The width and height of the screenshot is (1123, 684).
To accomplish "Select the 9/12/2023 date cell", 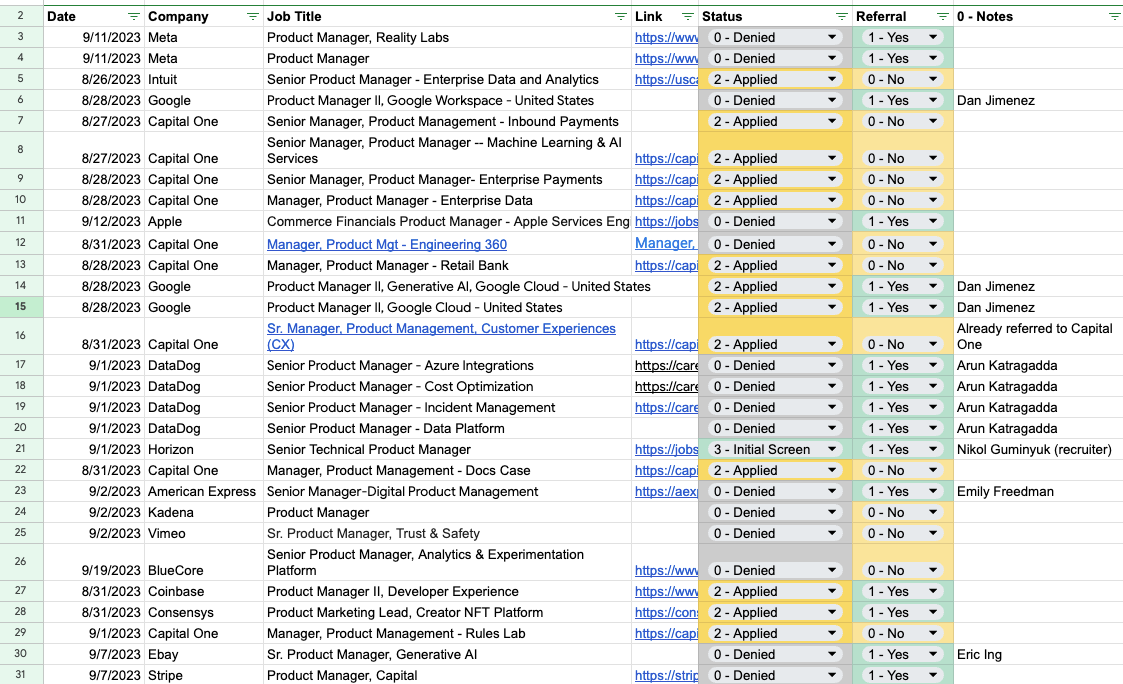I will (94, 222).
